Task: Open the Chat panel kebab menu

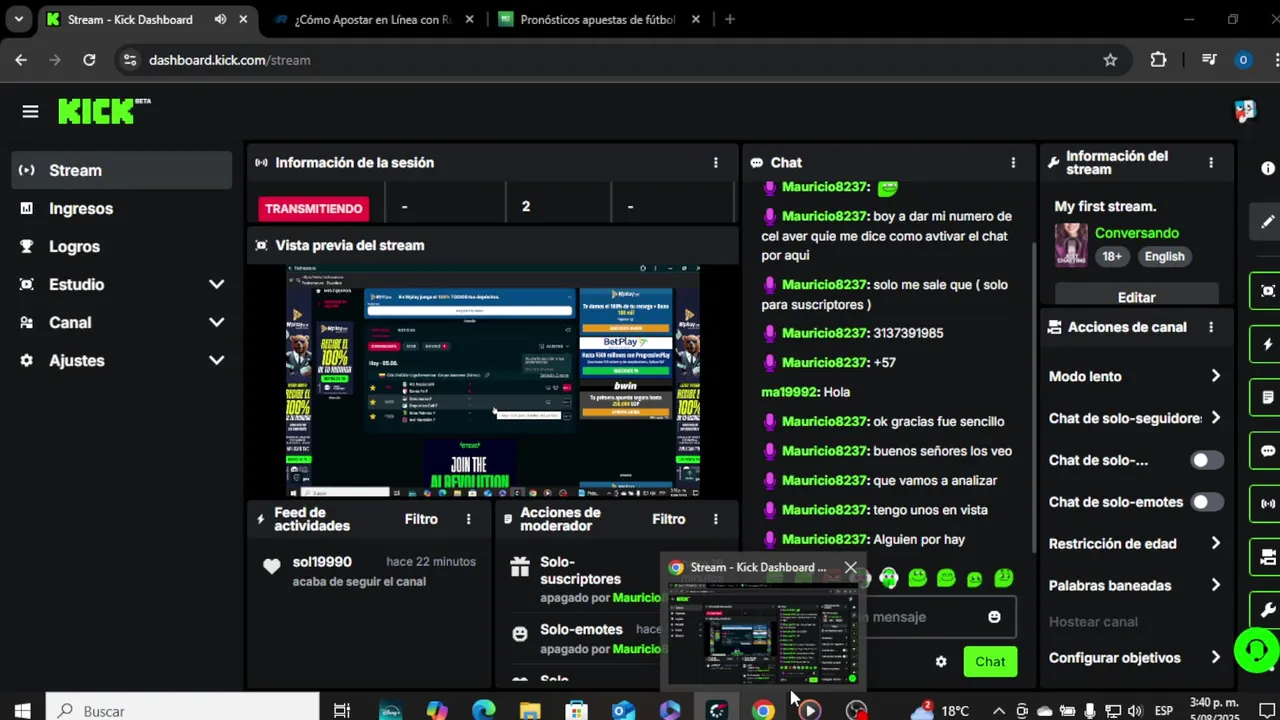Action: tap(1013, 162)
